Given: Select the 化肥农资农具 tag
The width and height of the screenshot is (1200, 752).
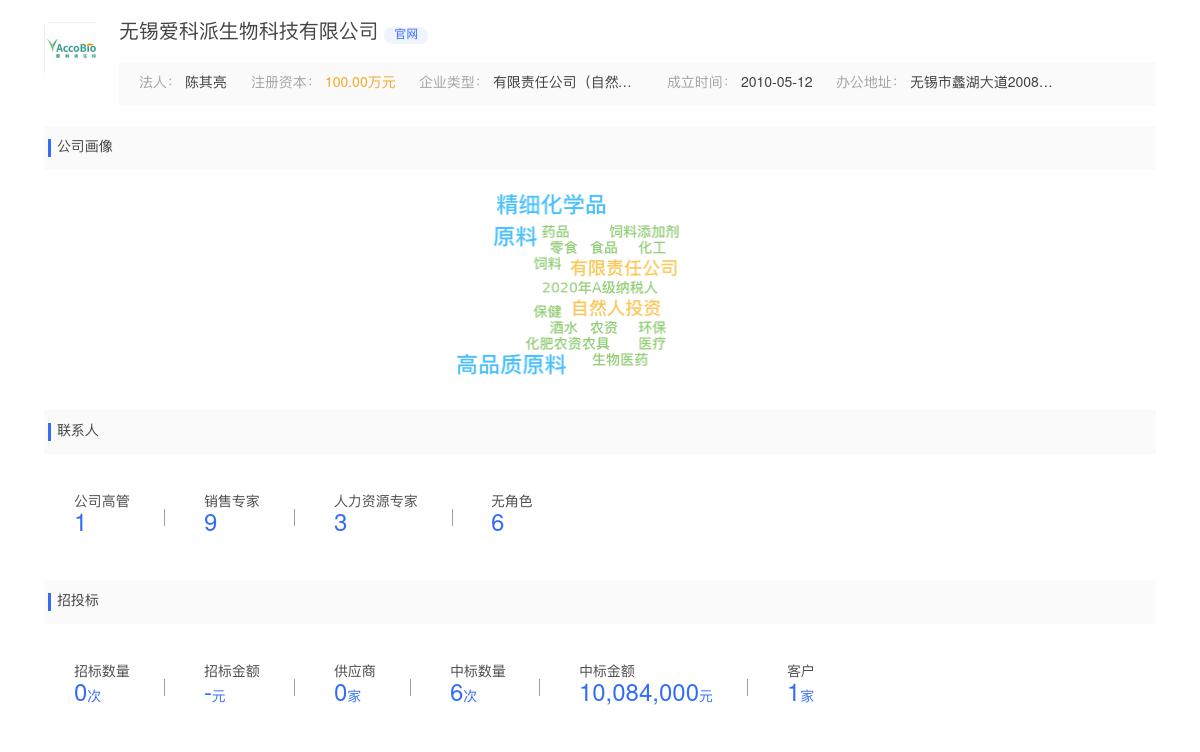Looking at the screenshot, I should [x=567, y=344].
